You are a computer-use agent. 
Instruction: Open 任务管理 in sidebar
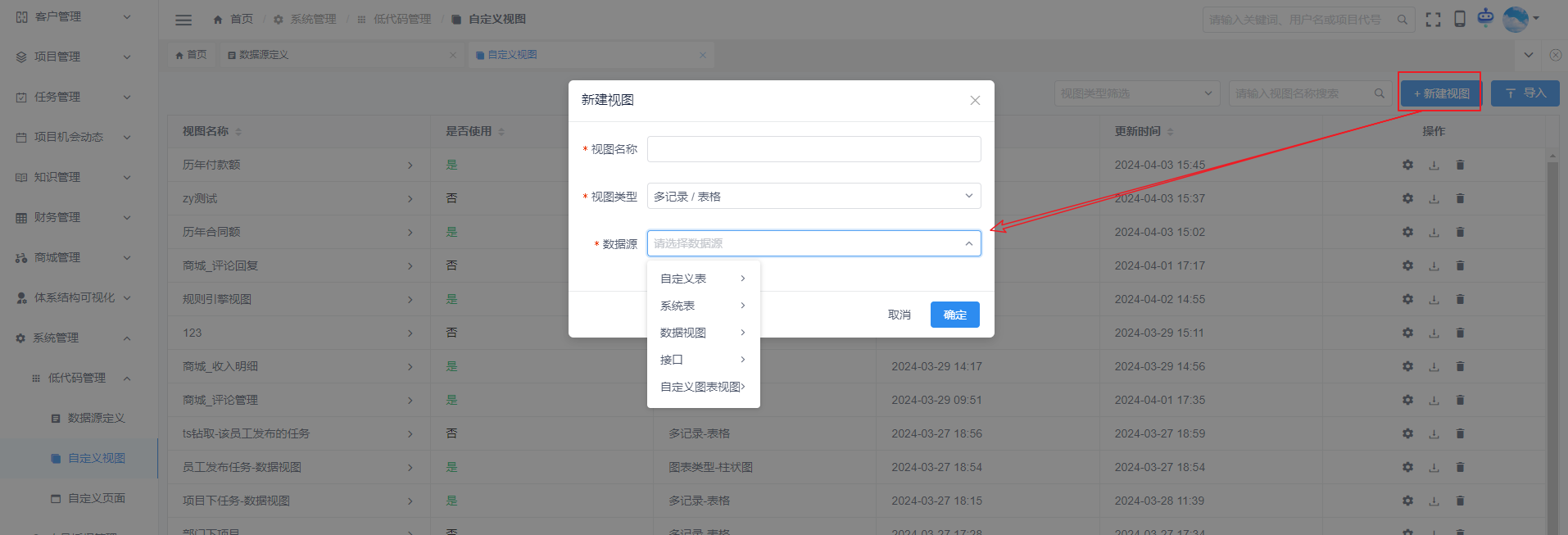pos(79,97)
